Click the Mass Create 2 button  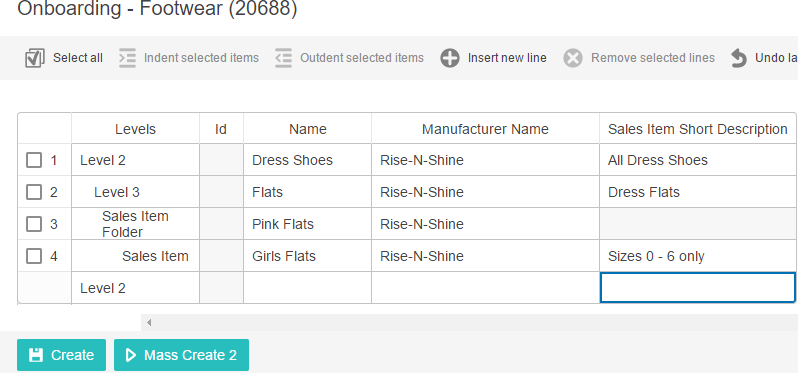181,355
